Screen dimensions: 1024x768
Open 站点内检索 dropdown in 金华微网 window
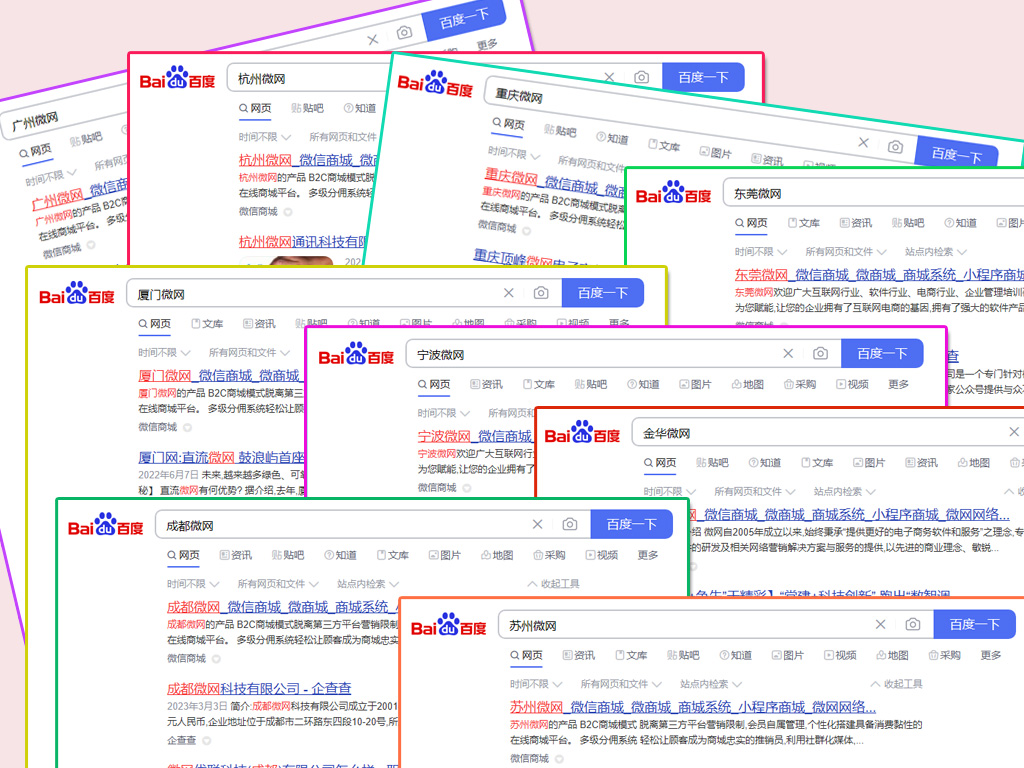pyautogui.click(x=844, y=491)
